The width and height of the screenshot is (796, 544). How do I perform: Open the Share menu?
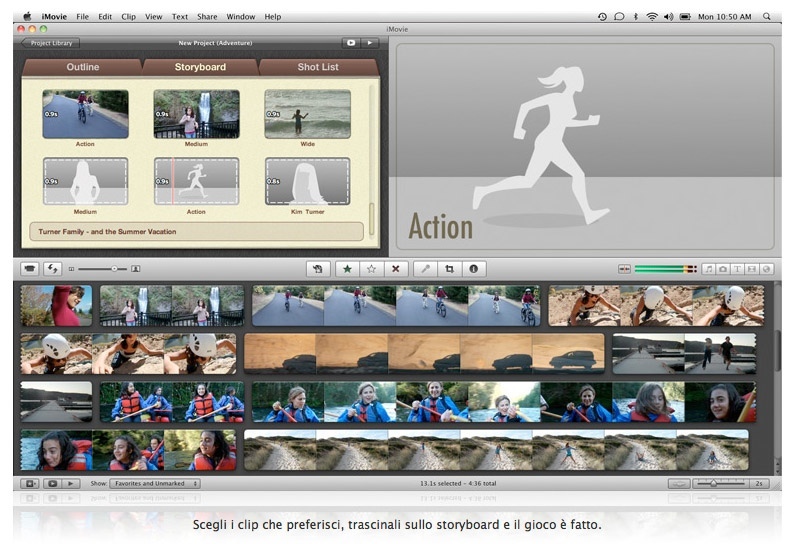tap(207, 16)
